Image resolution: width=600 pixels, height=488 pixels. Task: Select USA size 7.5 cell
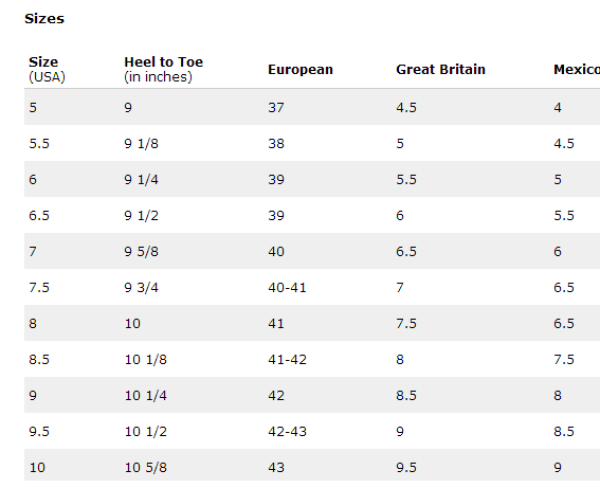pos(39,287)
